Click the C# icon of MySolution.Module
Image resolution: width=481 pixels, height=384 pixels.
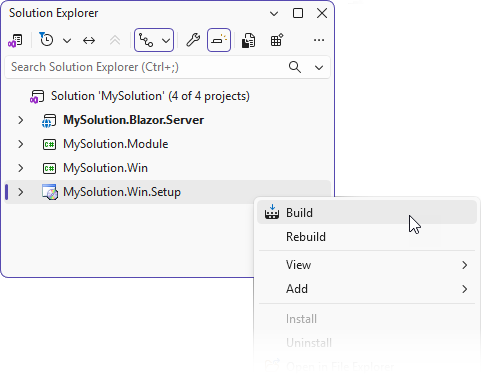[x=49, y=144]
